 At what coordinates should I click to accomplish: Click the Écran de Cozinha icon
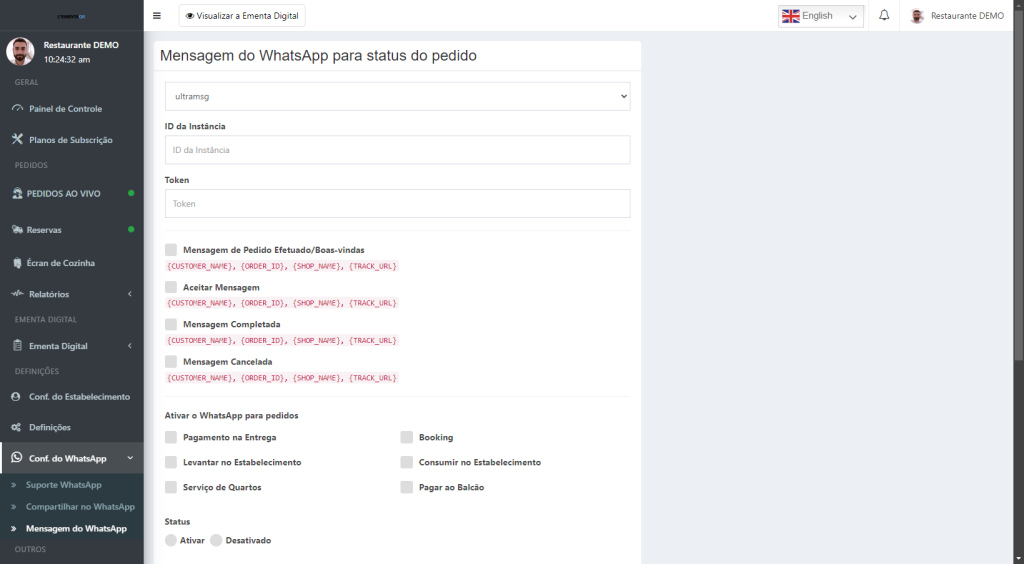17,263
